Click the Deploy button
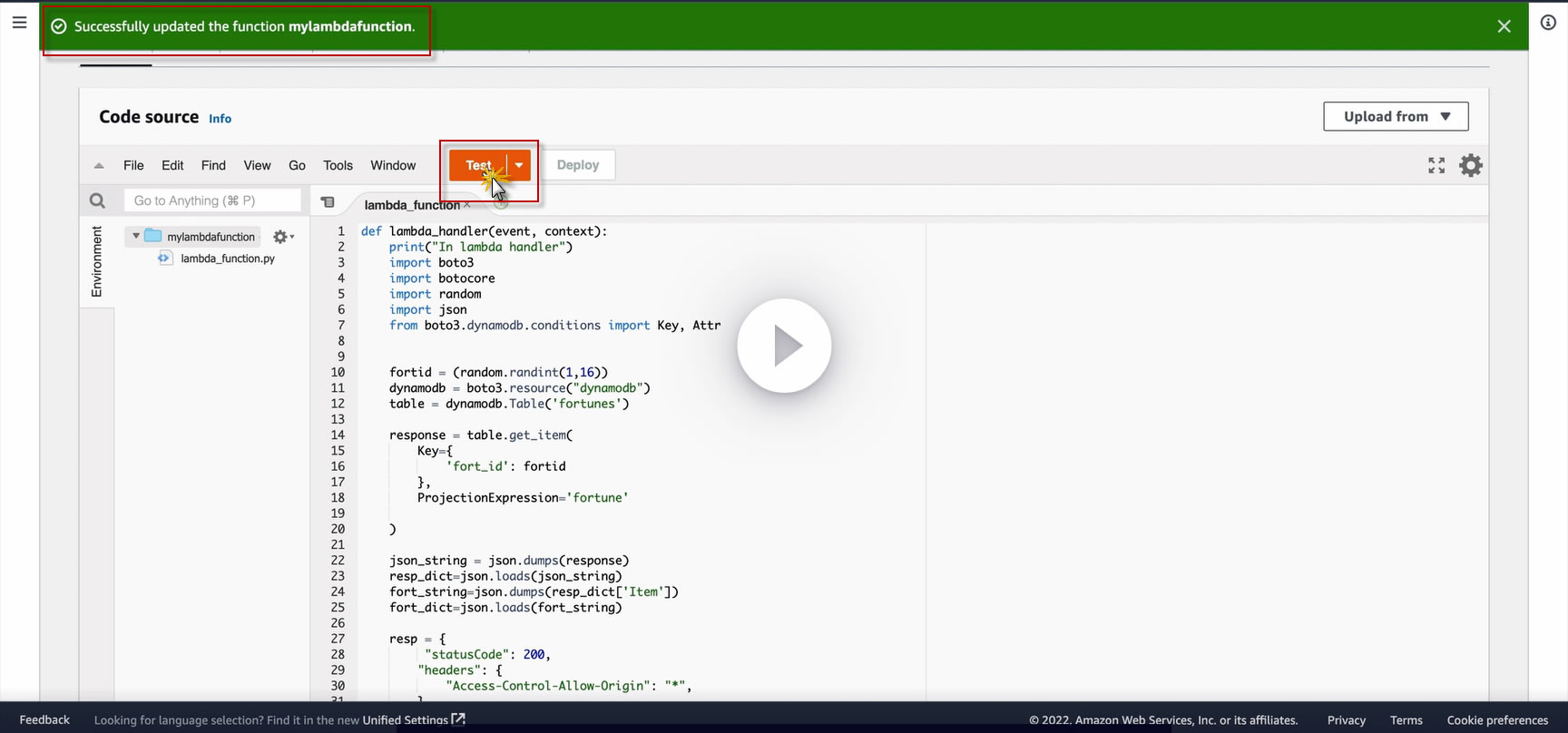 pyautogui.click(x=578, y=165)
